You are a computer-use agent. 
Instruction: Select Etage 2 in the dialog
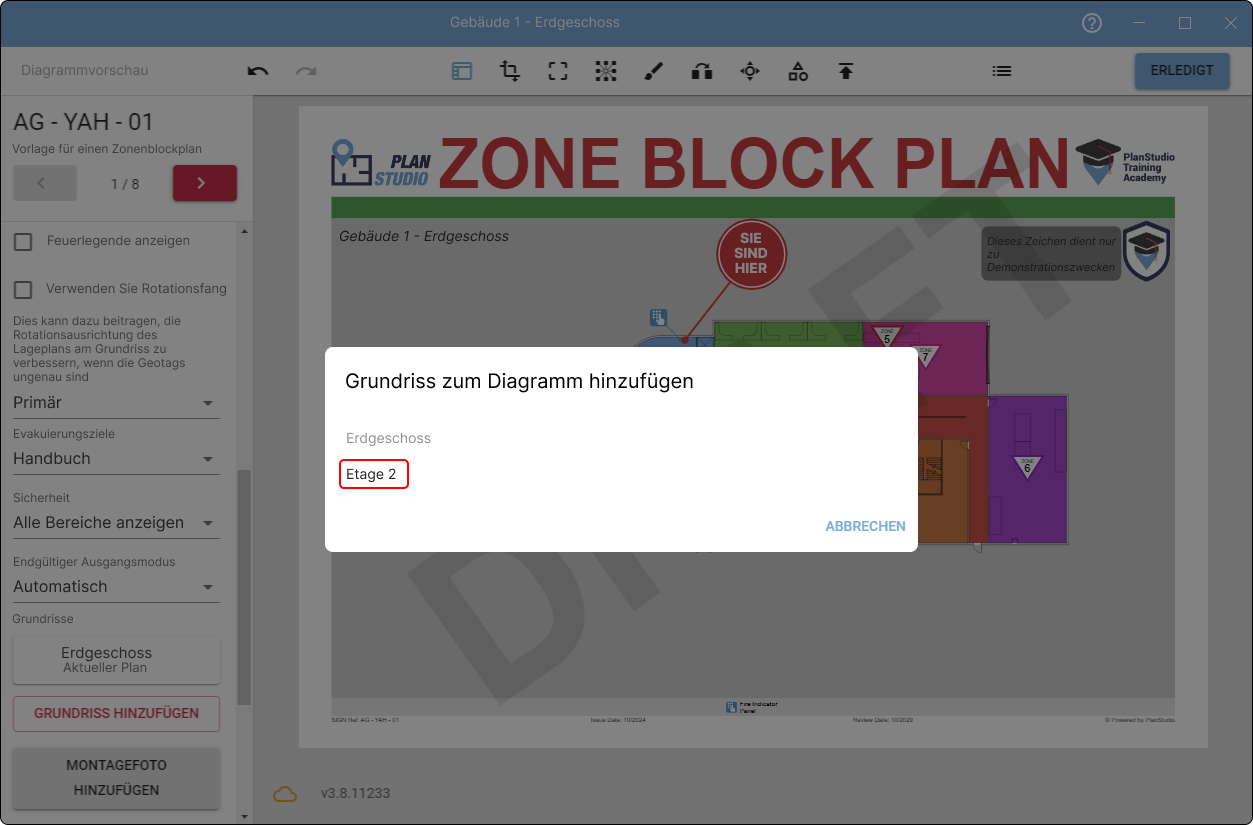tap(372, 474)
